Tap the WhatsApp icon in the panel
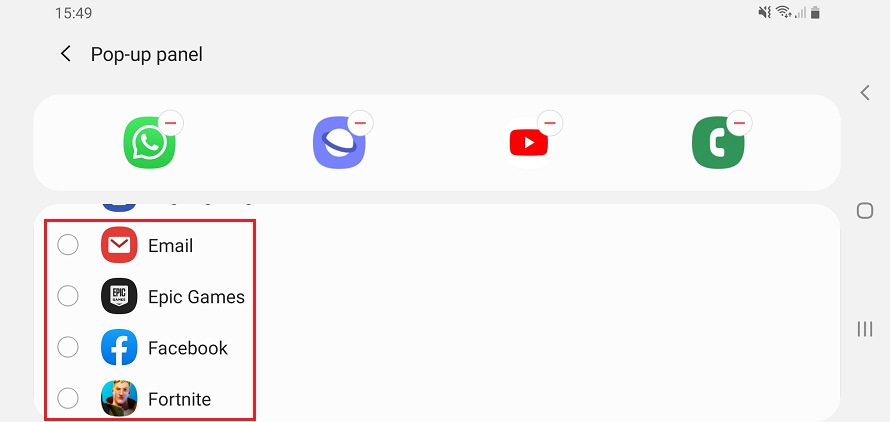The height and width of the screenshot is (422, 890). click(149, 143)
